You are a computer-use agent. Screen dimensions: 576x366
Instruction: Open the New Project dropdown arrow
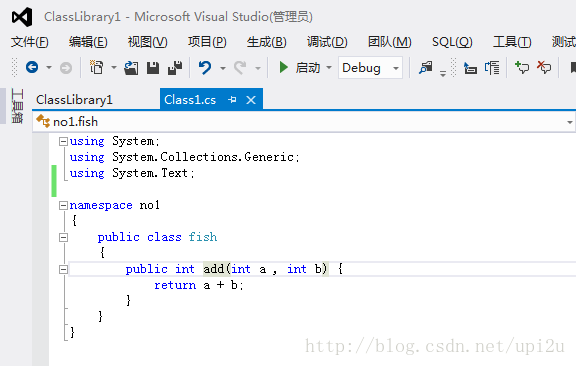pyautogui.click(x=114, y=68)
